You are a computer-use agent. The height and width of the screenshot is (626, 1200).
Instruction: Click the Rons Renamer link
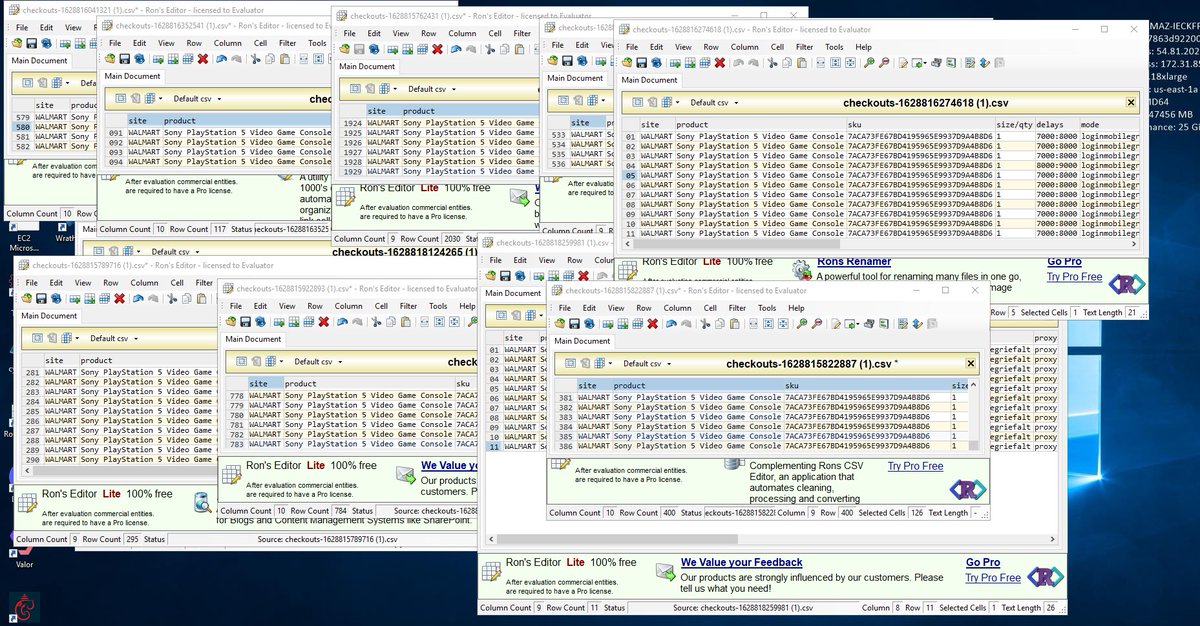[x=853, y=261]
